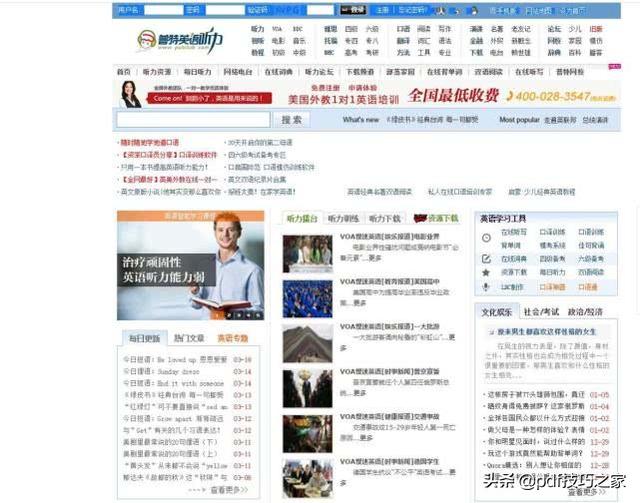
Task: Click the username input field
Action: (x=164, y=10)
